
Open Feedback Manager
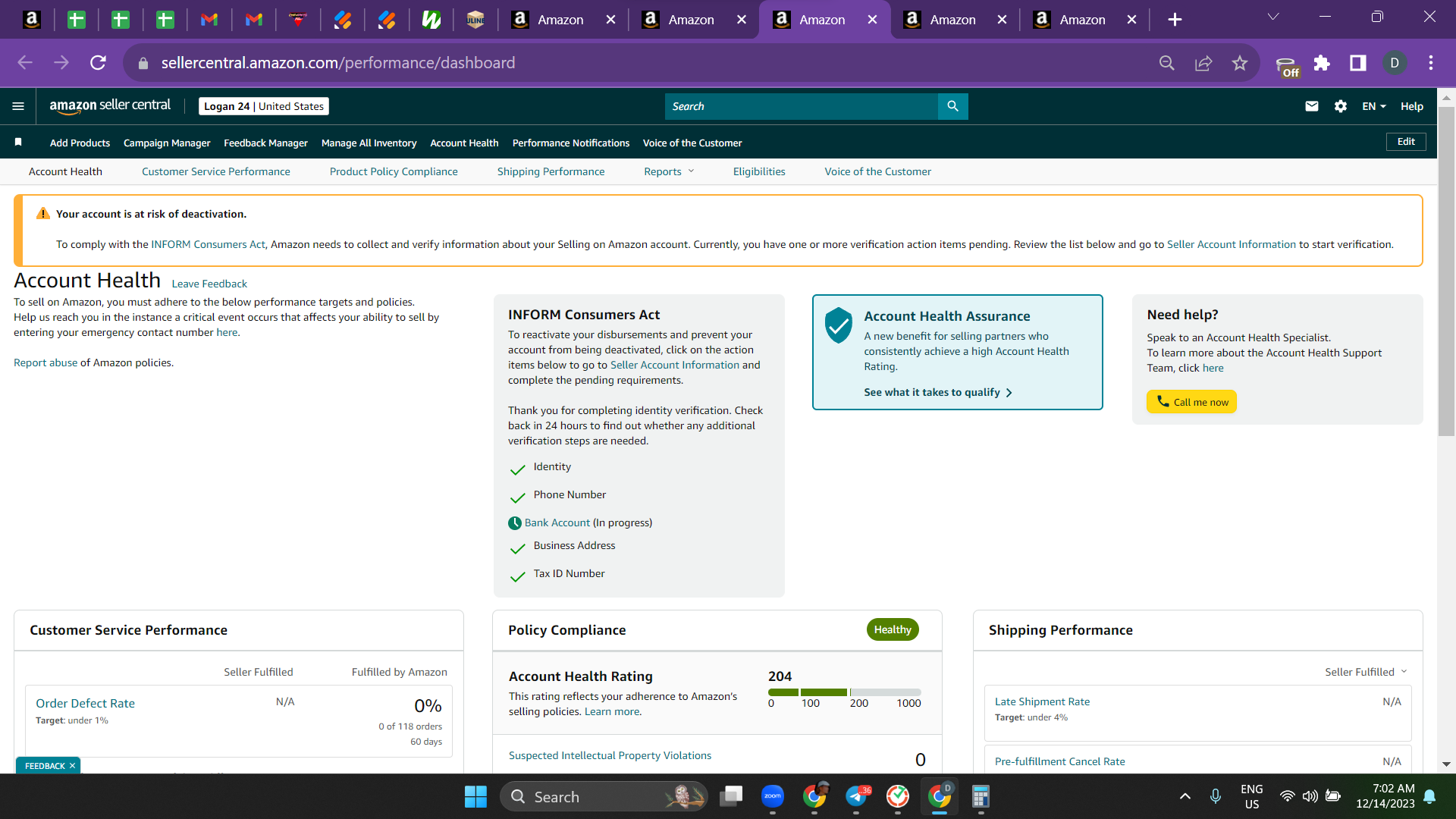click(265, 143)
